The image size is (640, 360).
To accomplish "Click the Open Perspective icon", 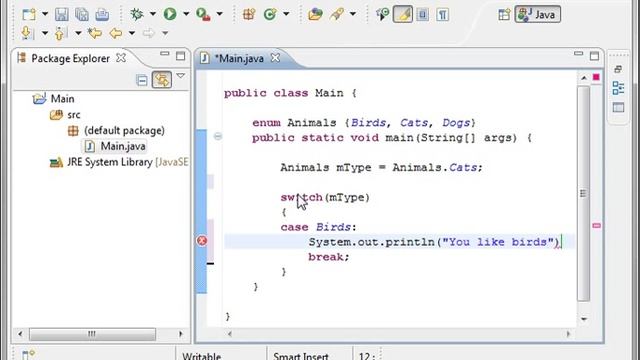I will click(504, 15).
